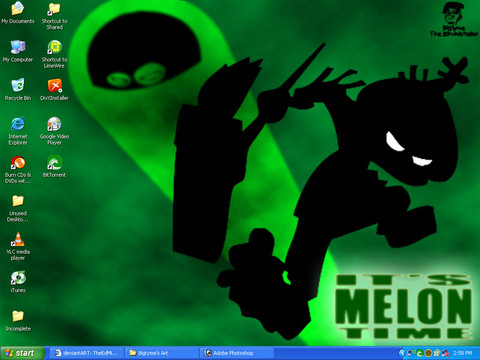Open the My Documents desktop icon
Screen dimensions: 480x360
point(18,13)
